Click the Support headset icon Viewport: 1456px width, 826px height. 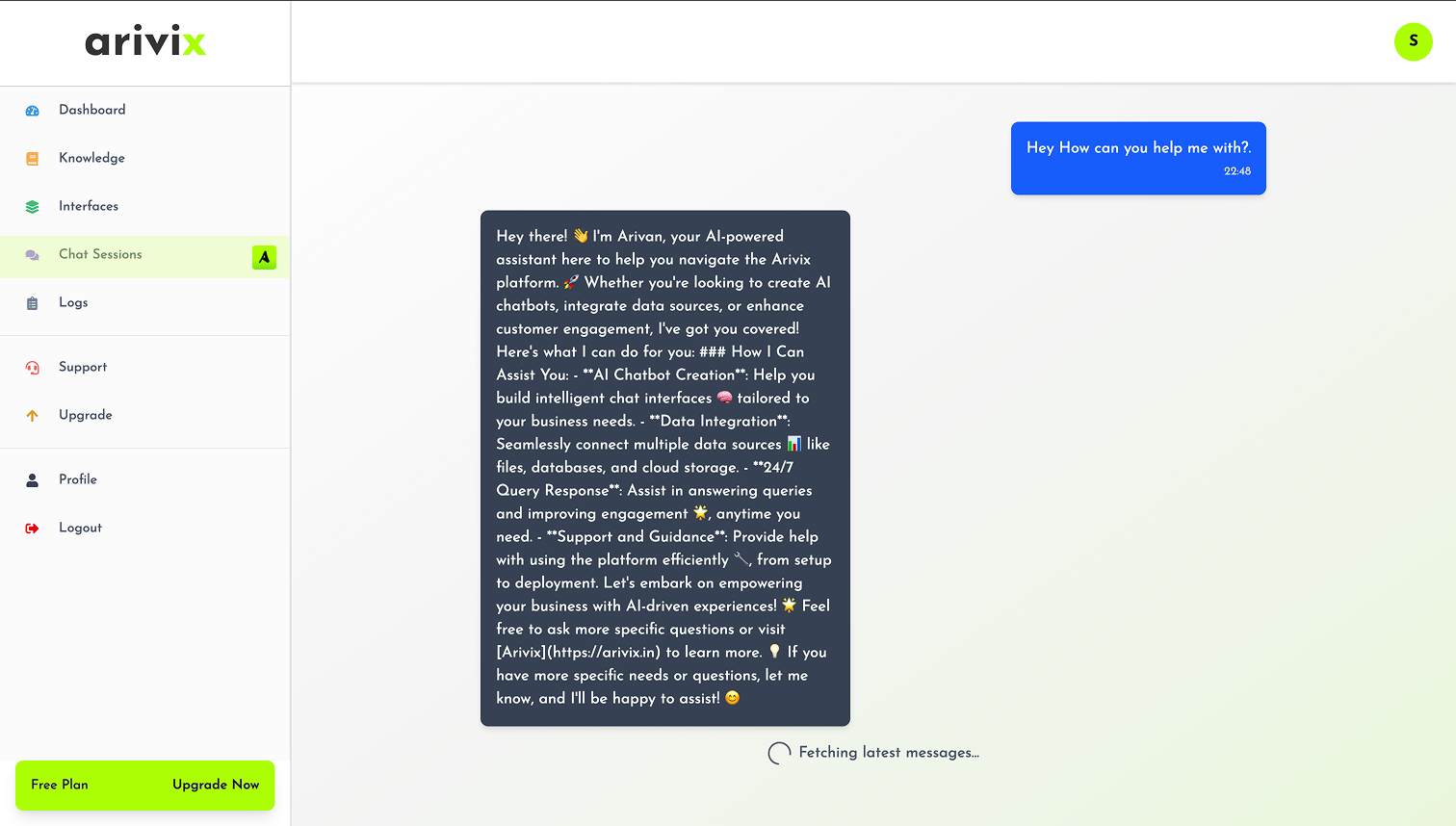point(32,368)
